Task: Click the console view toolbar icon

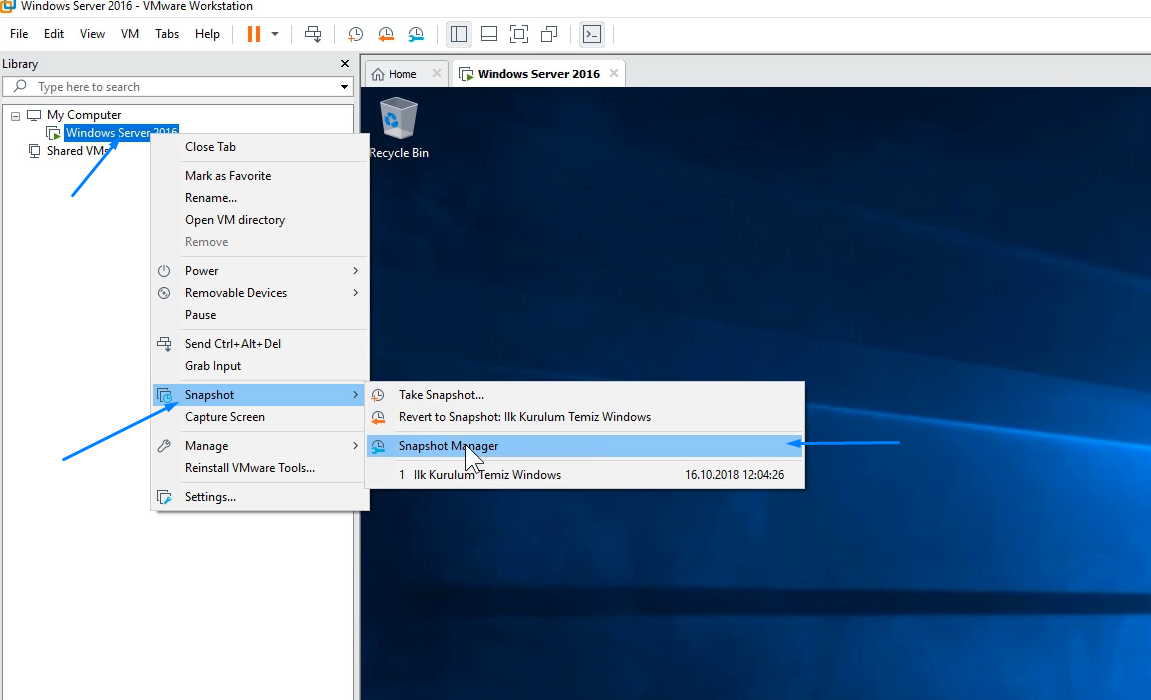Action: [x=592, y=34]
